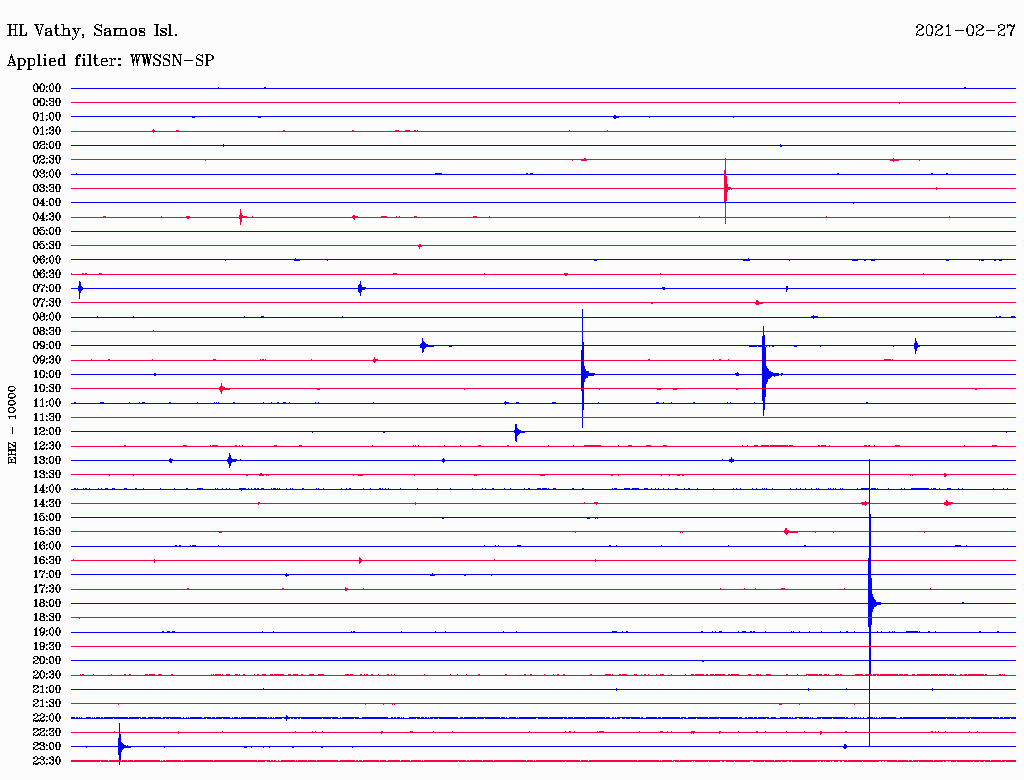
Task: Select the 09:30 time label
Action: click(x=46, y=360)
